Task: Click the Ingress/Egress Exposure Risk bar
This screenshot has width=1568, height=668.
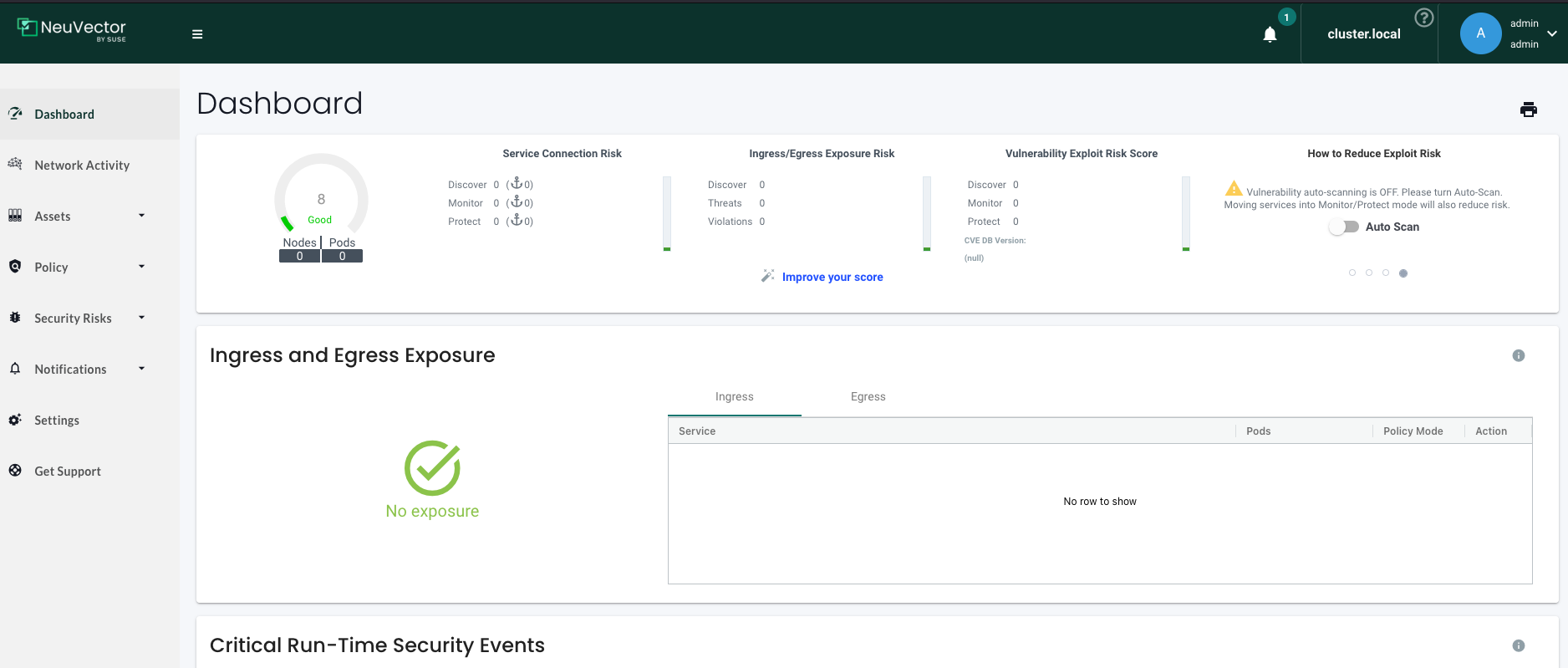Action: (x=927, y=214)
